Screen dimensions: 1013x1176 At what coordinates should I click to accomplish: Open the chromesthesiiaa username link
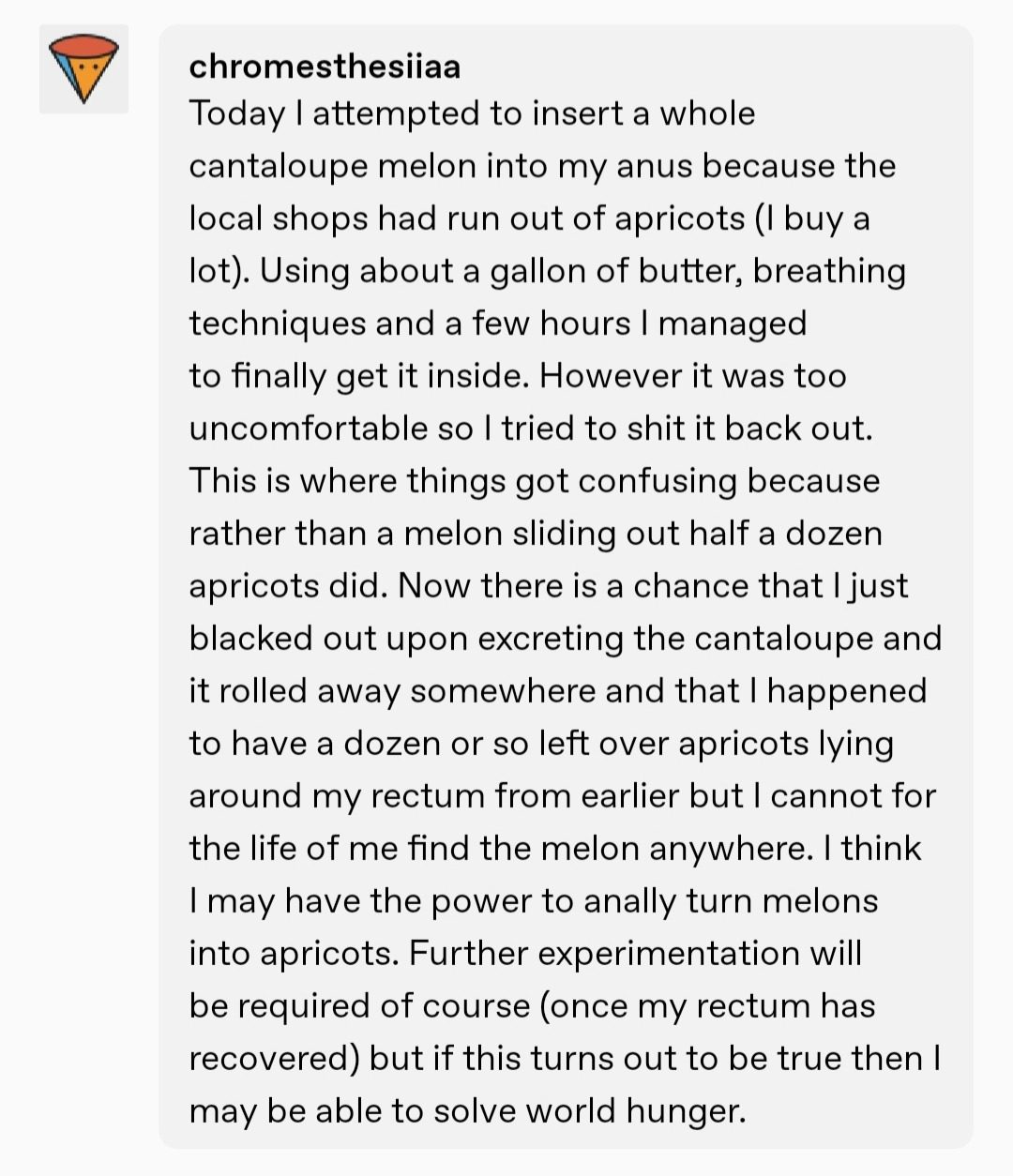point(325,67)
